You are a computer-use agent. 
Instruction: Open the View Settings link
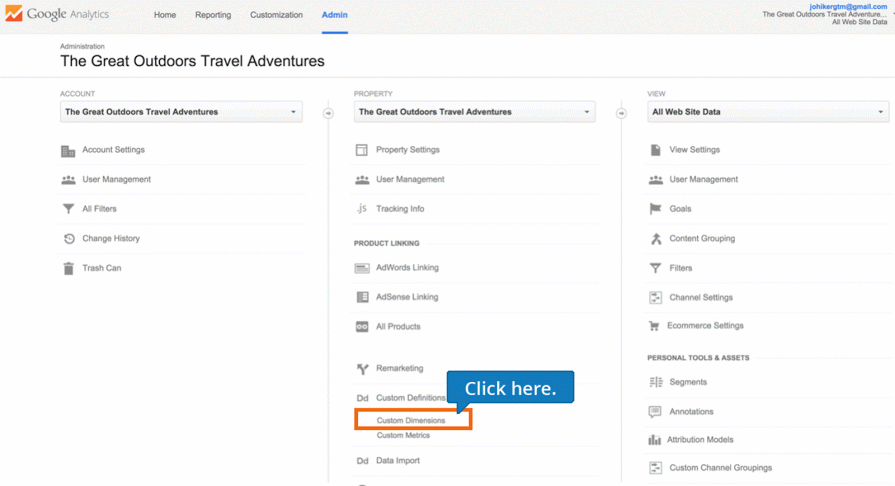pyautogui.click(x=695, y=150)
